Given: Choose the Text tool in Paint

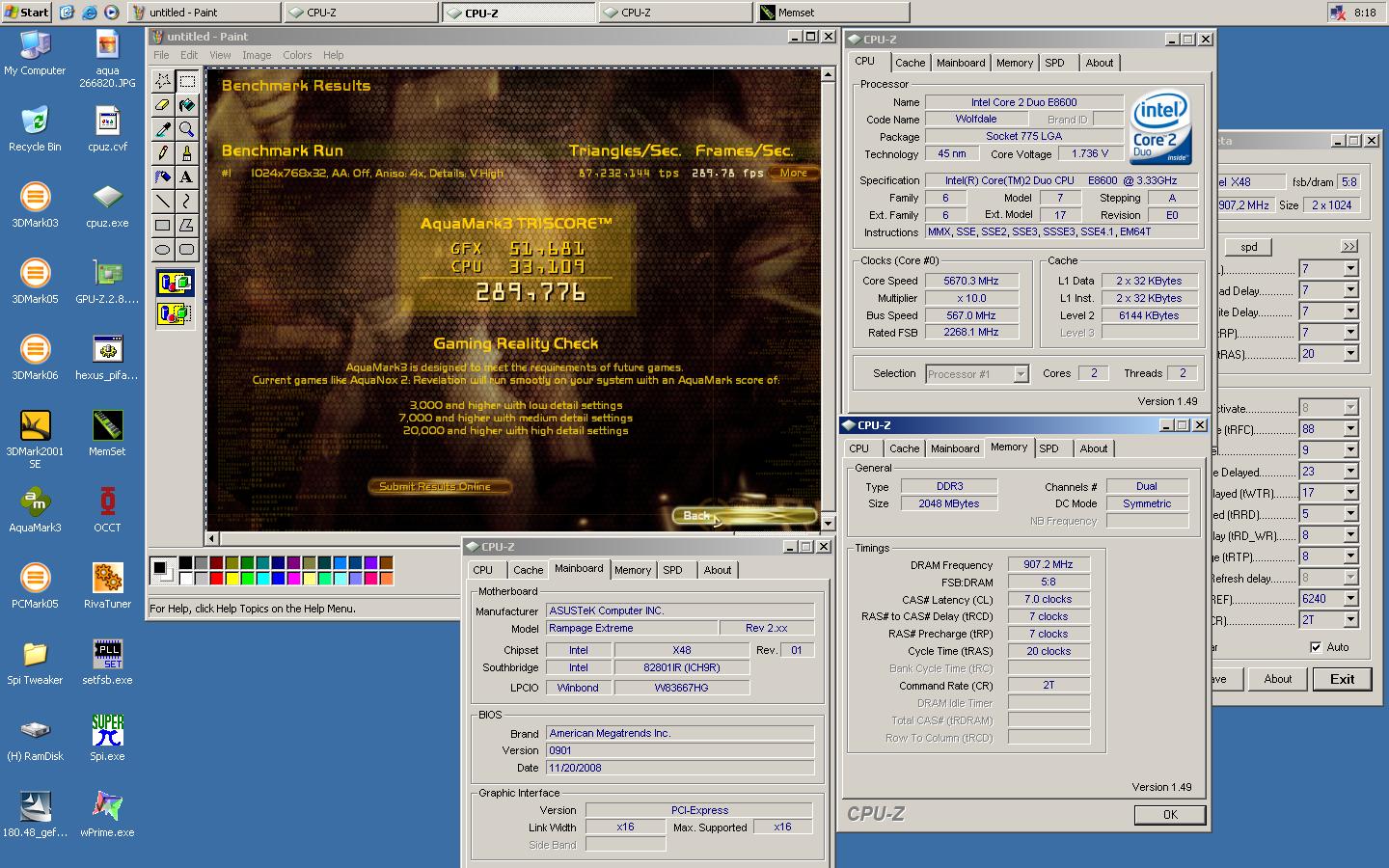Looking at the screenshot, I should coord(187,177).
